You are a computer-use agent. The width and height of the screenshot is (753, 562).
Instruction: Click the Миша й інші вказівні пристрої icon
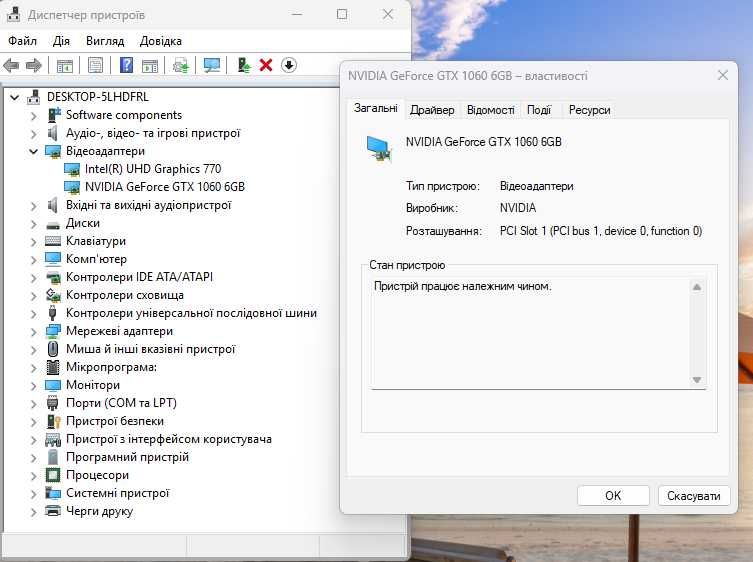click(x=53, y=349)
